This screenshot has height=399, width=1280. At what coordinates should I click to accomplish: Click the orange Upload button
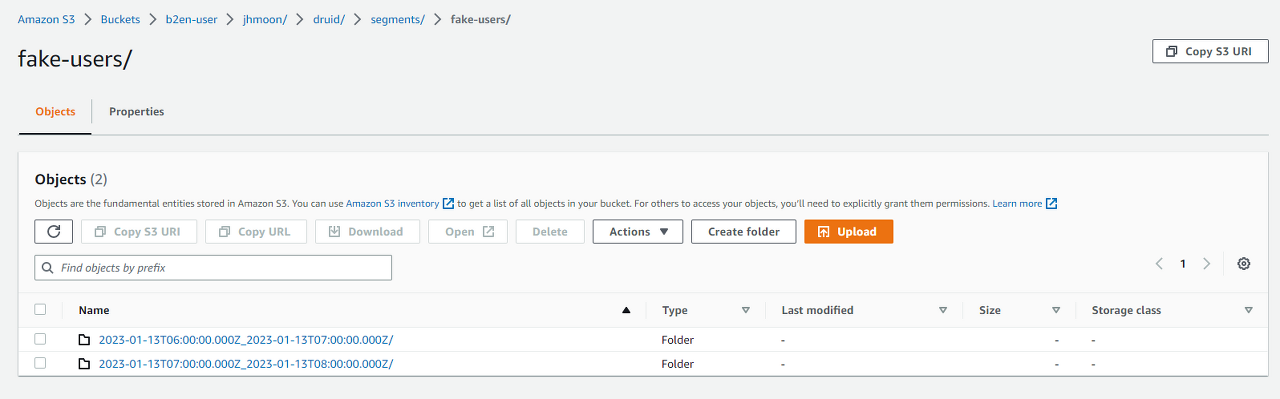(848, 232)
